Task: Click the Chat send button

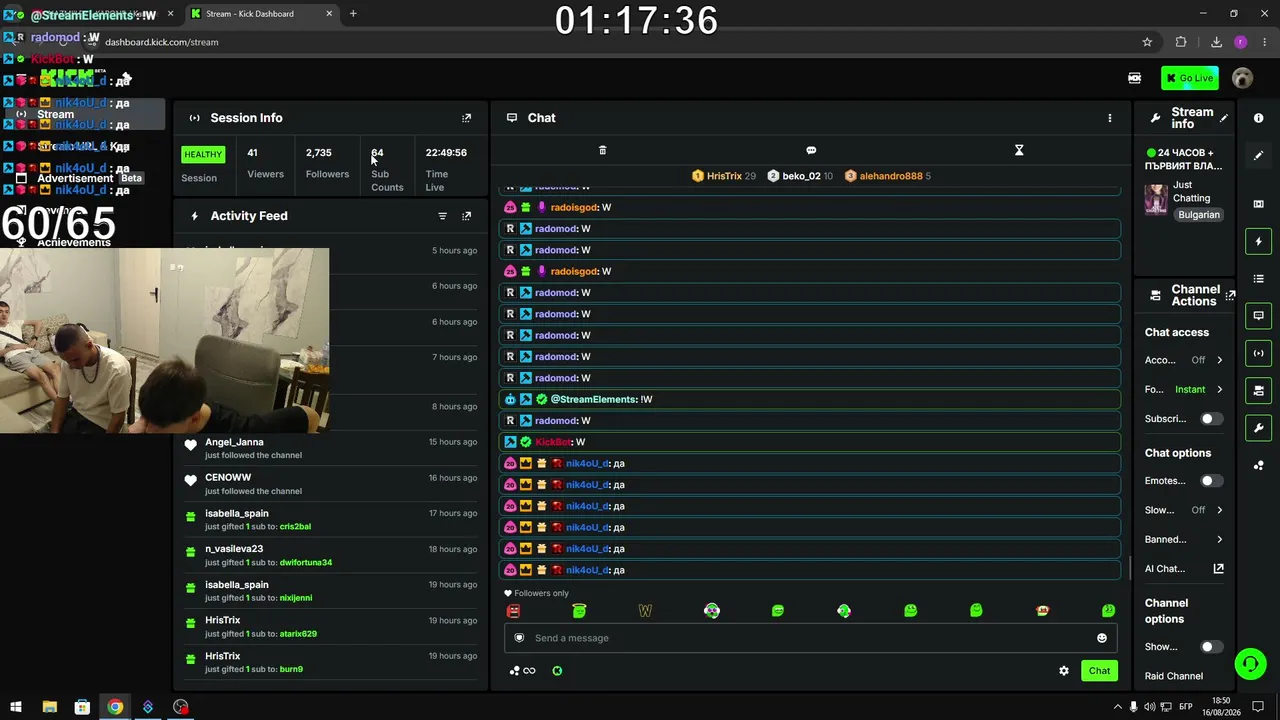Action: point(1099,671)
